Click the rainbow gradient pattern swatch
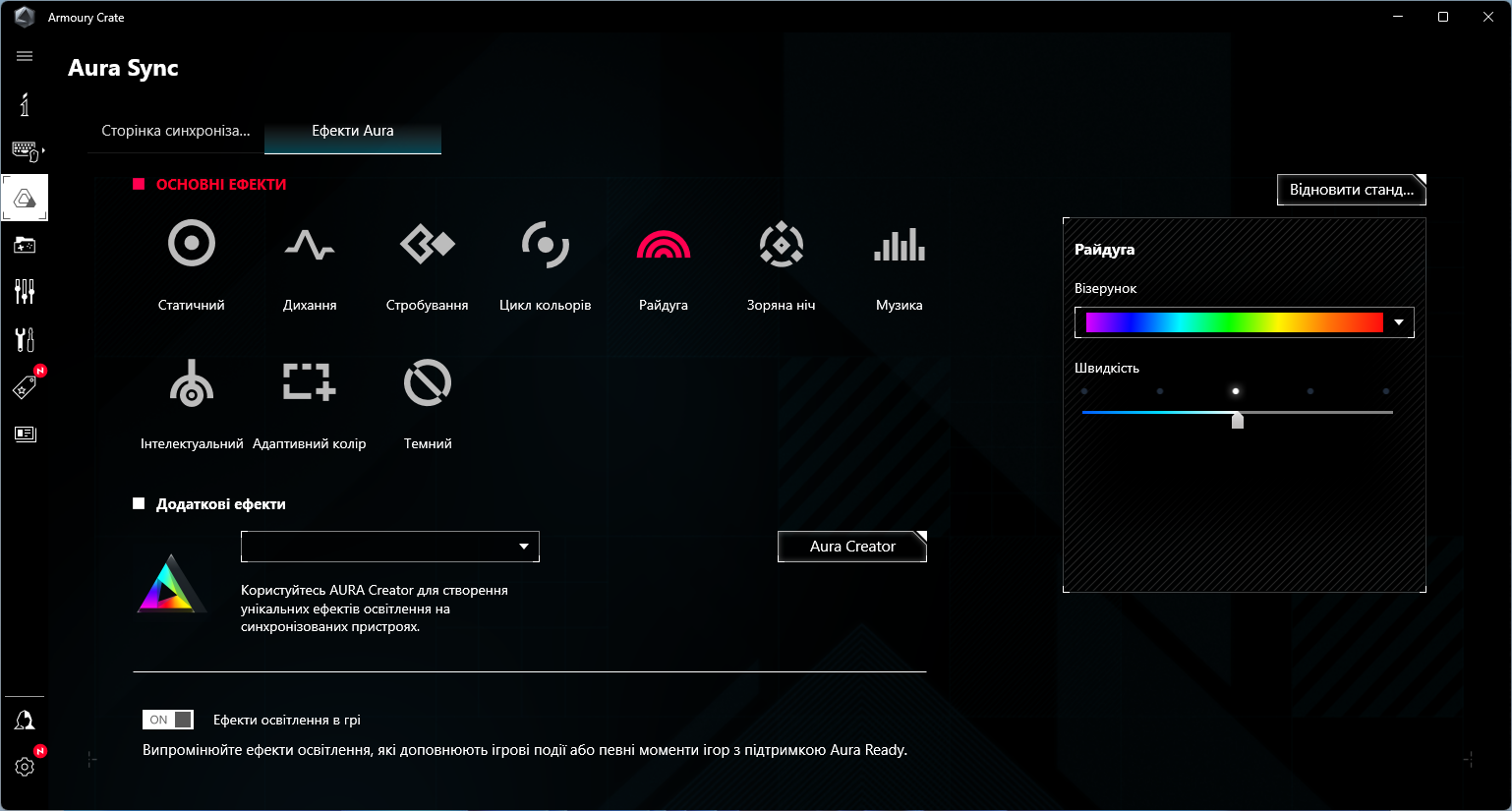This screenshot has height=811, width=1512. pyautogui.click(x=1235, y=322)
